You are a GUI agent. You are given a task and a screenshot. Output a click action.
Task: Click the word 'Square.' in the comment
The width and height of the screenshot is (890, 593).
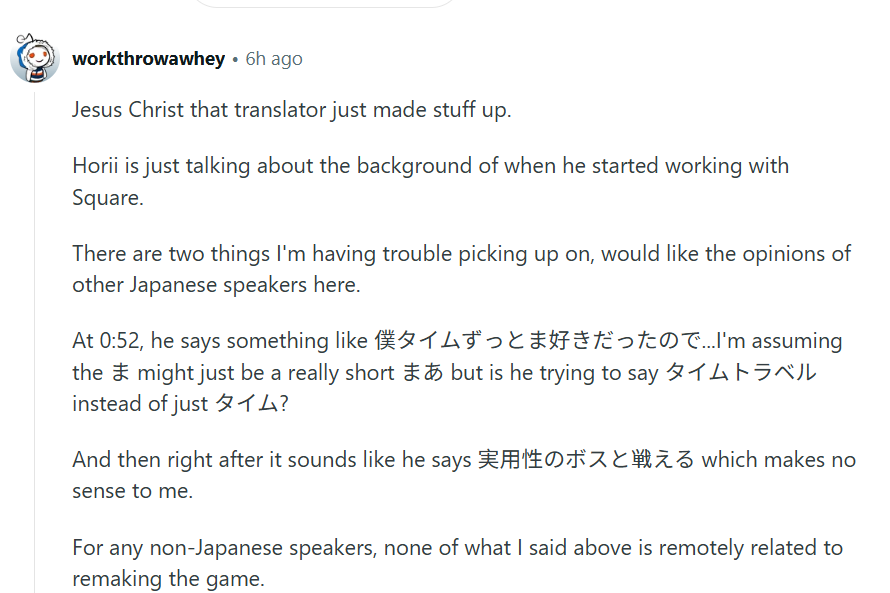click(108, 197)
